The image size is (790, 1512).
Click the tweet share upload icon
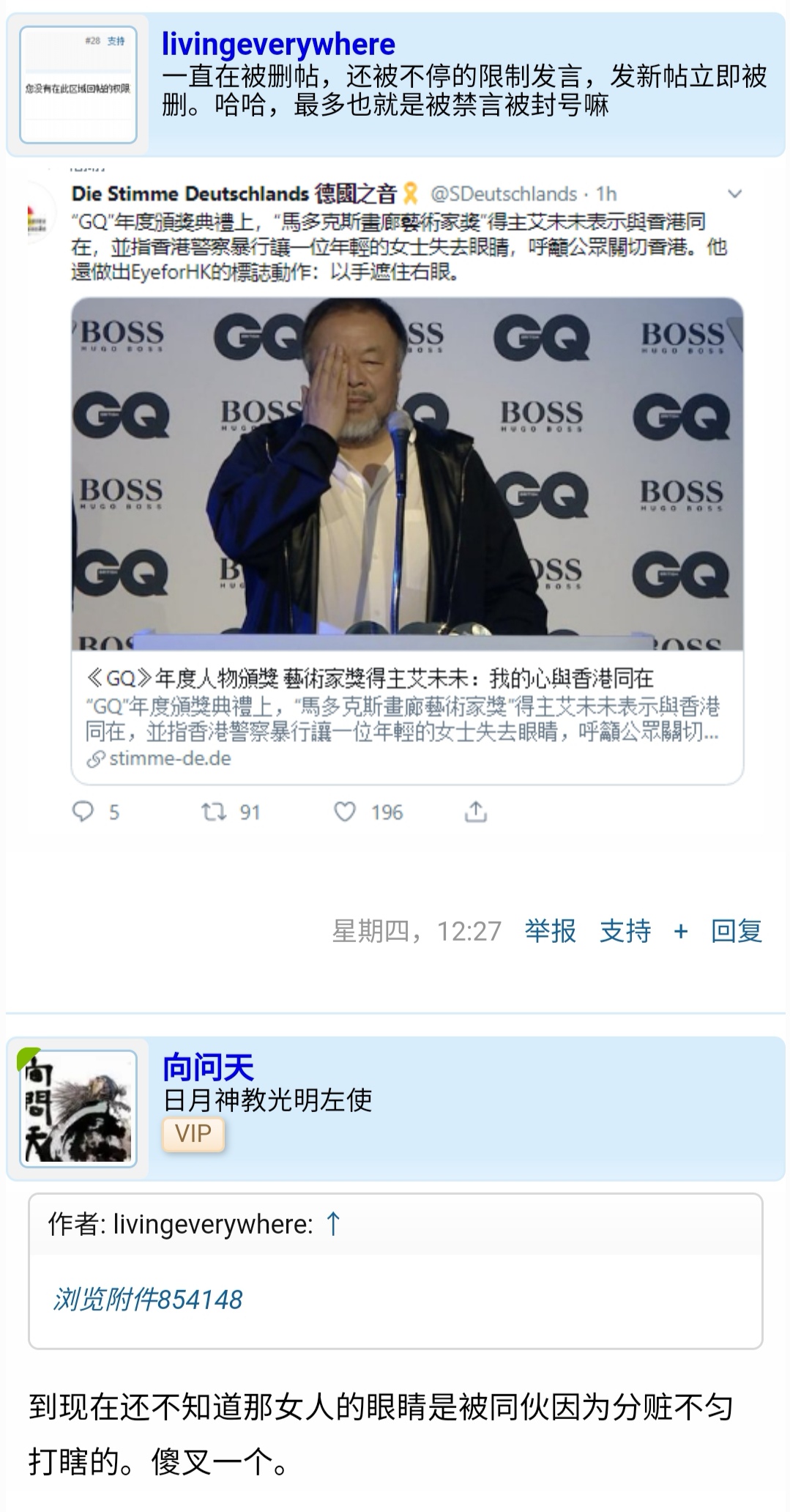(475, 811)
